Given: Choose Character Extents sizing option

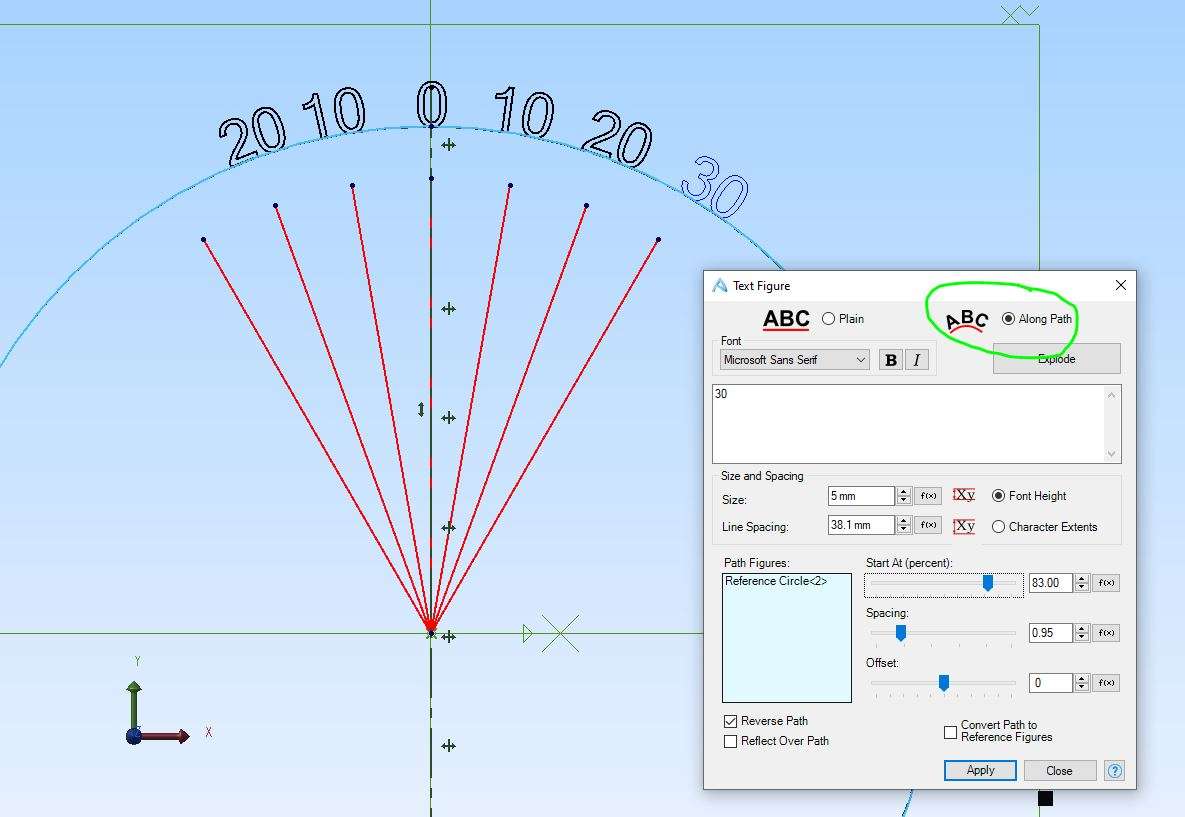Looking at the screenshot, I should (998, 527).
